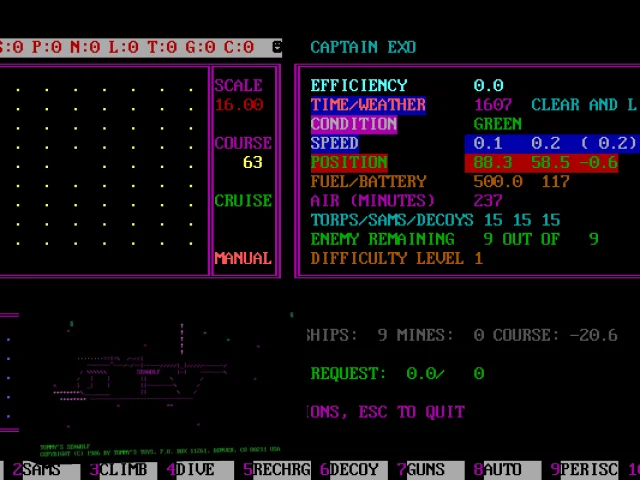
Task: Select the FUEL/BATTERY label
Action: tap(368, 182)
